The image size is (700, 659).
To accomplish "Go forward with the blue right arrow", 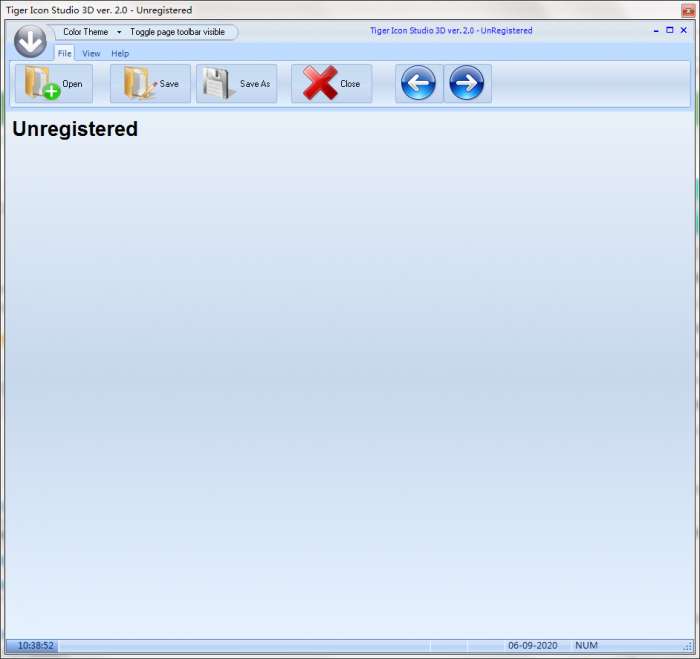I will pyautogui.click(x=467, y=83).
